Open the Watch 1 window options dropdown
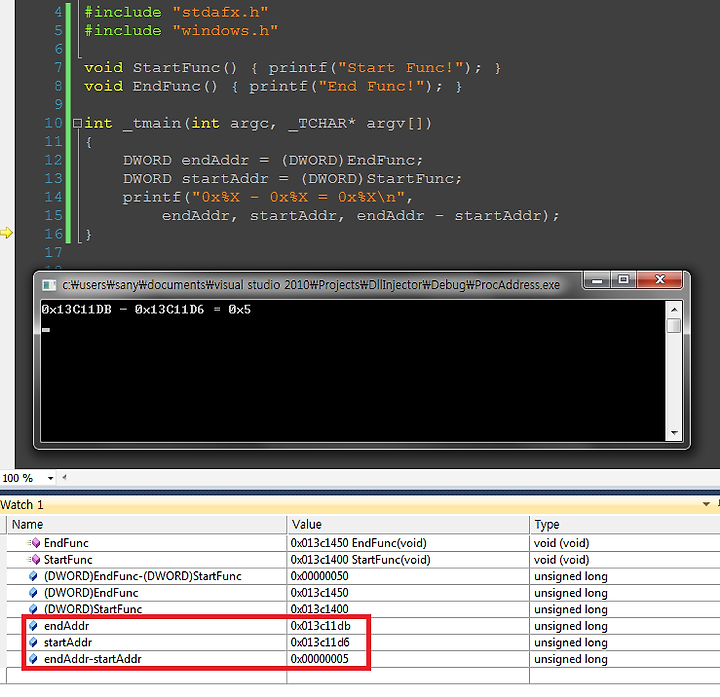720x697 pixels. tap(706, 504)
